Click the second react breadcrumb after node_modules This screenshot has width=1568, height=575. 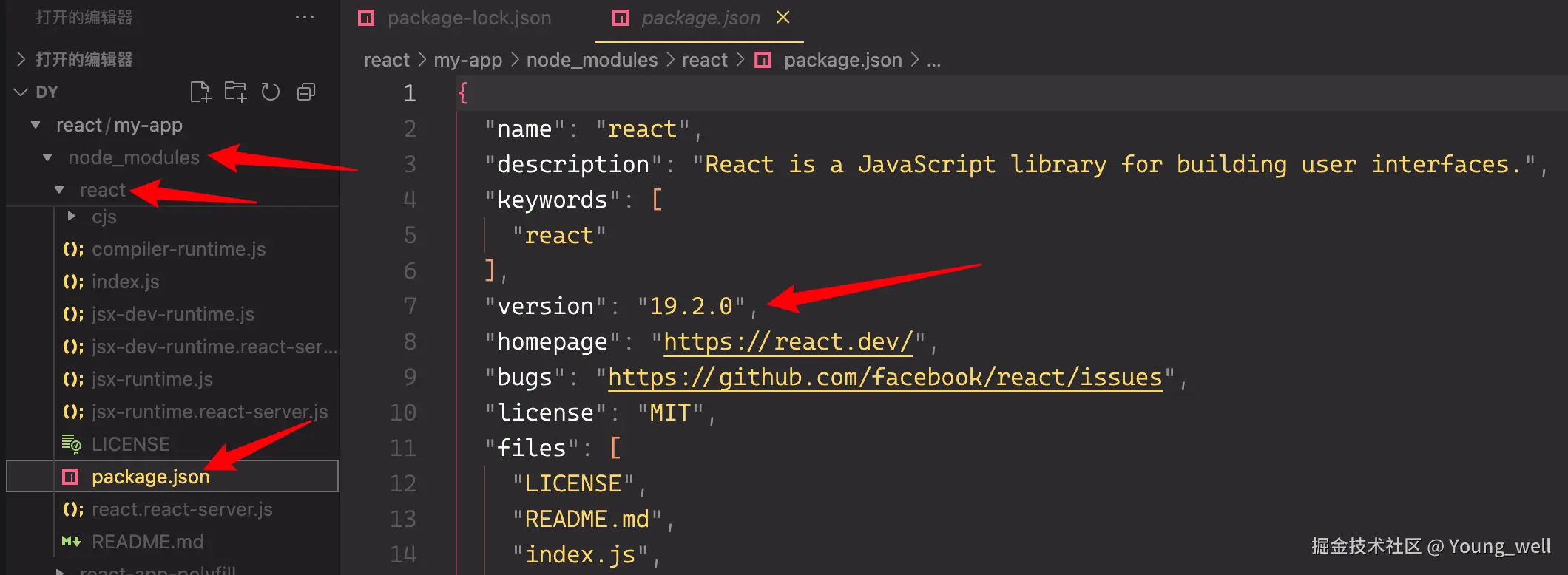[x=705, y=60]
